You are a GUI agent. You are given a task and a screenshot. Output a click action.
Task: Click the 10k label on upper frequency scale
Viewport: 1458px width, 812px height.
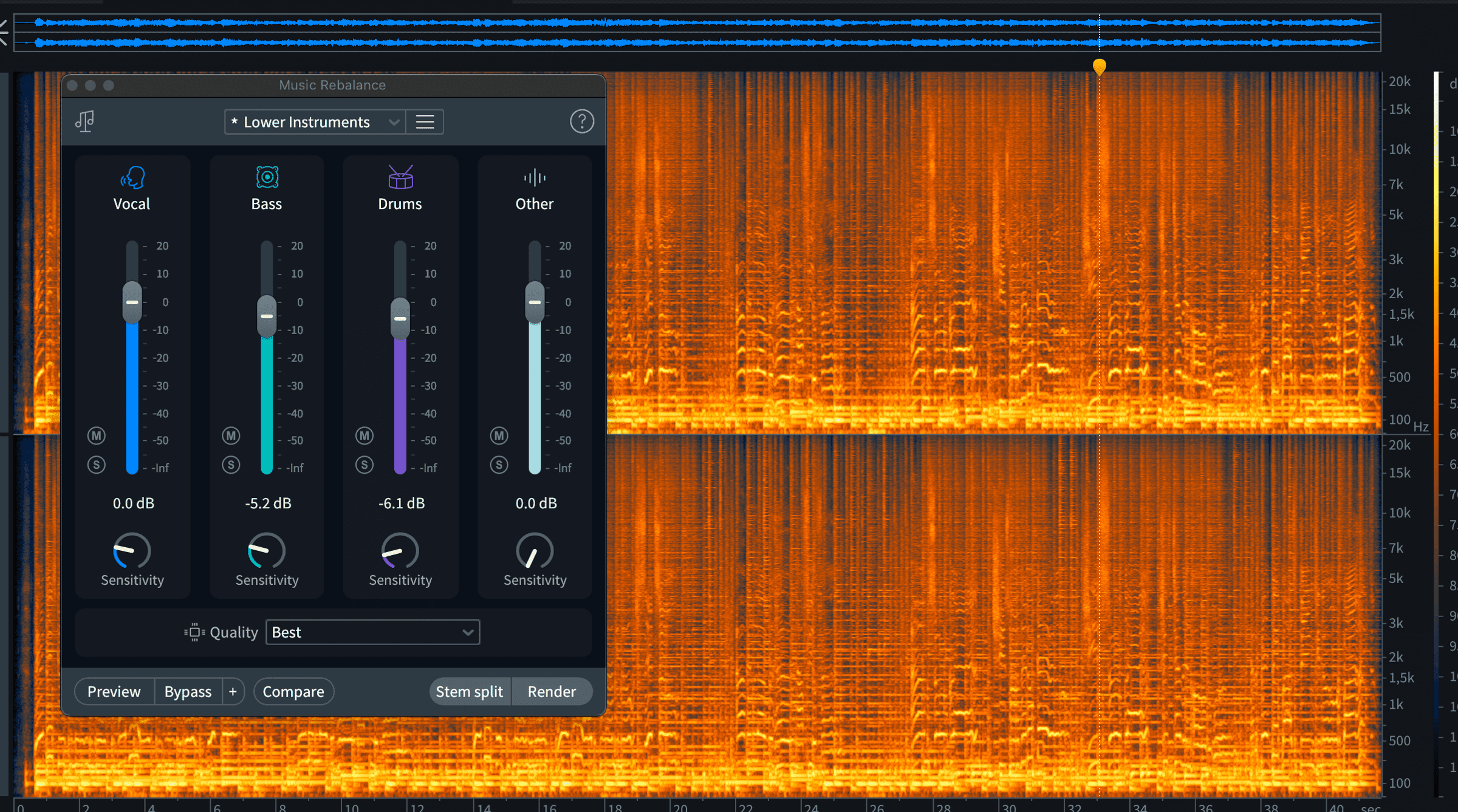pos(1400,149)
